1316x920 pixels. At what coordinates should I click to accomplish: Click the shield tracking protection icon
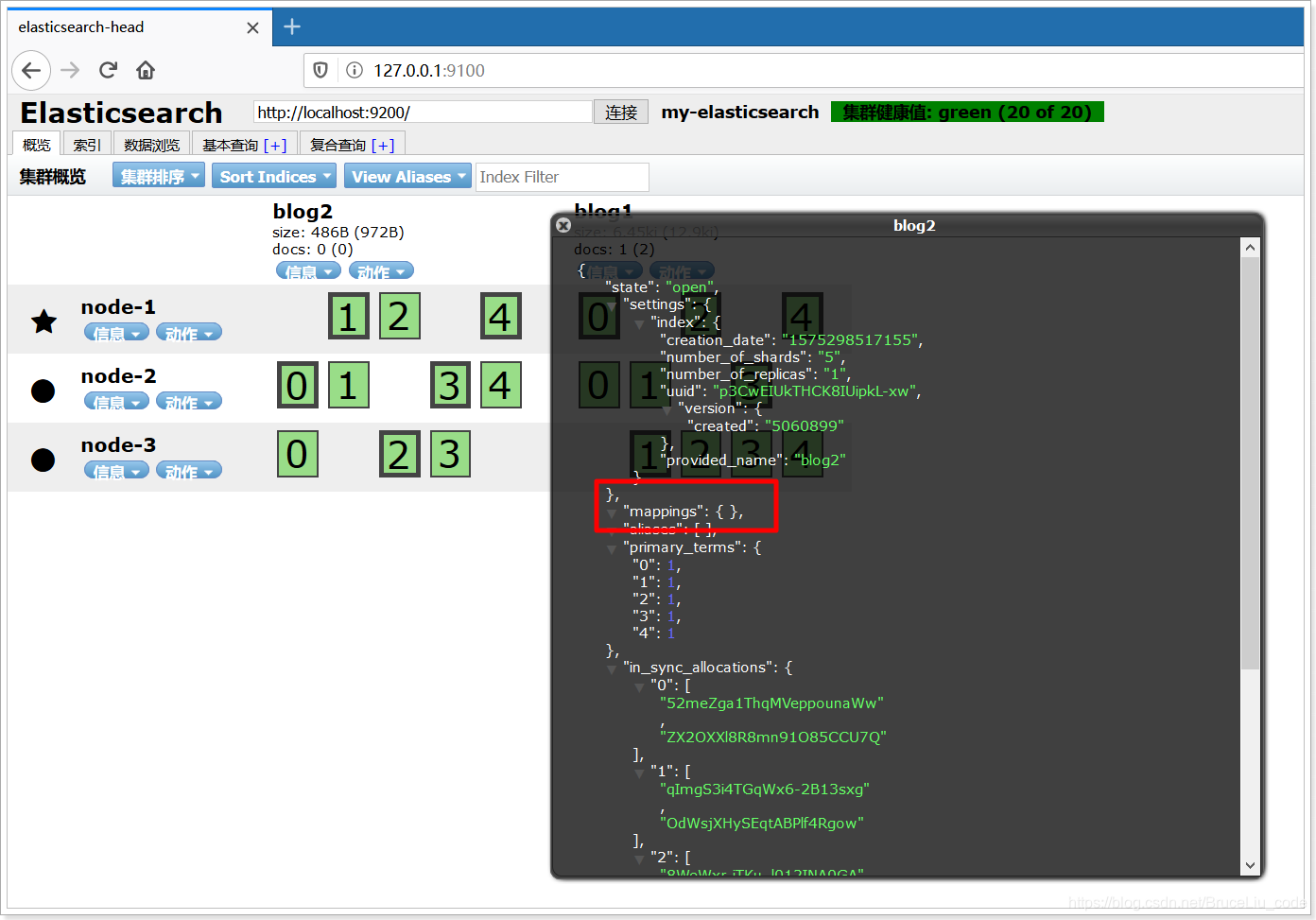pos(320,70)
